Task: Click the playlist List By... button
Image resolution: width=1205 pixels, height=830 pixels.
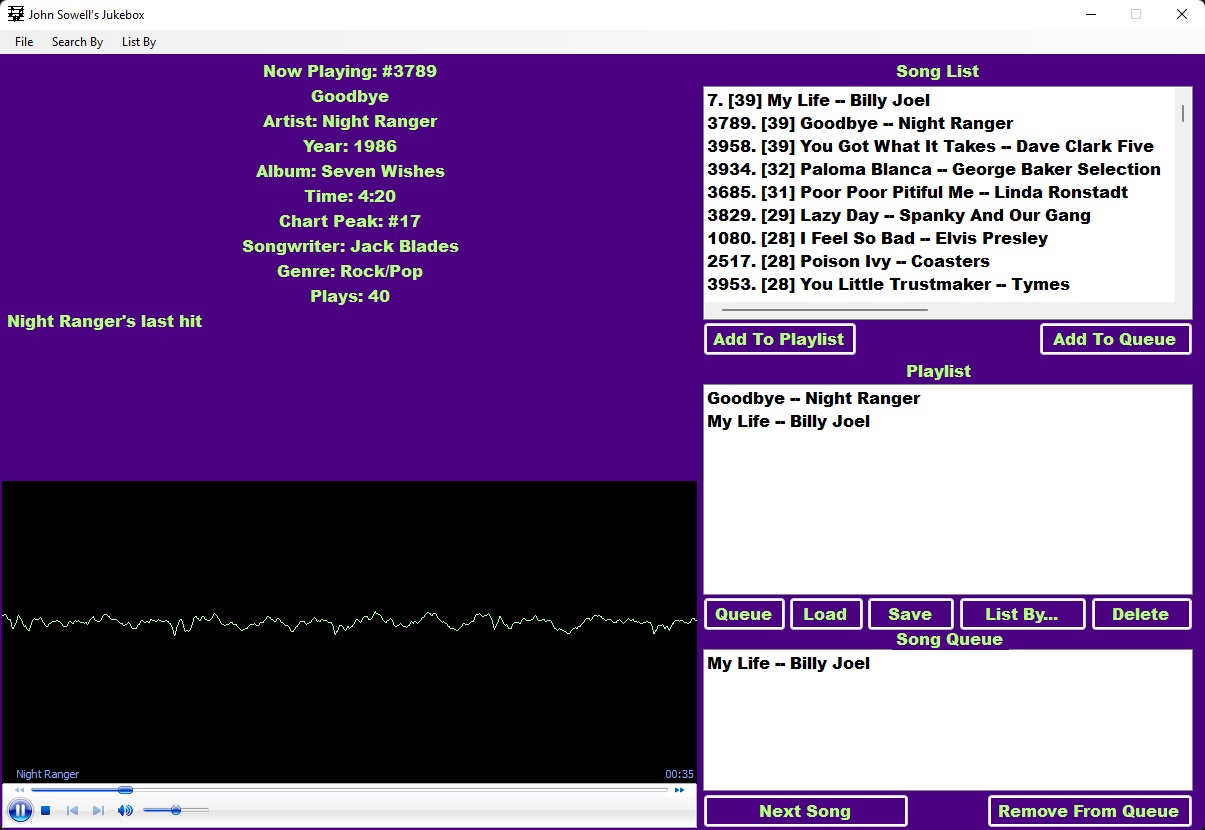Action: coord(1021,614)
